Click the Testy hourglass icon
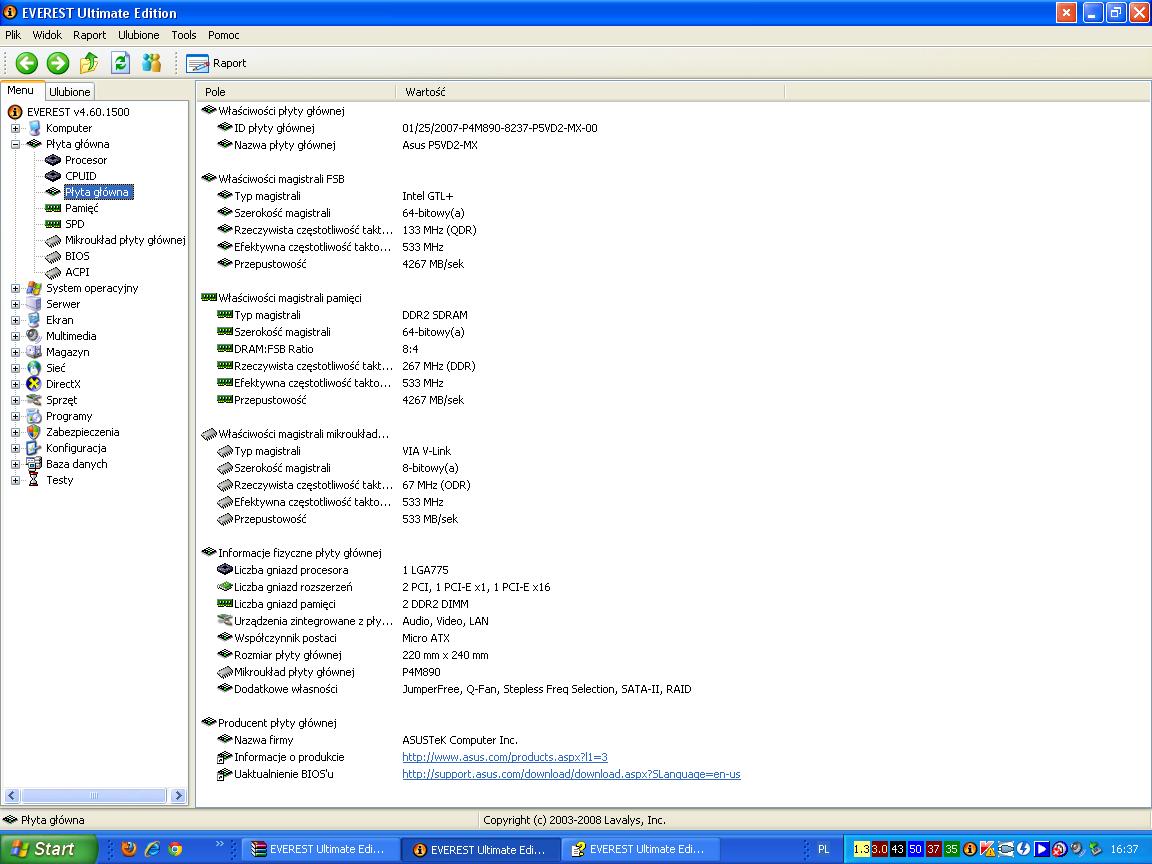The width and height of the screenshot is (1152, 864). point(34,480)
